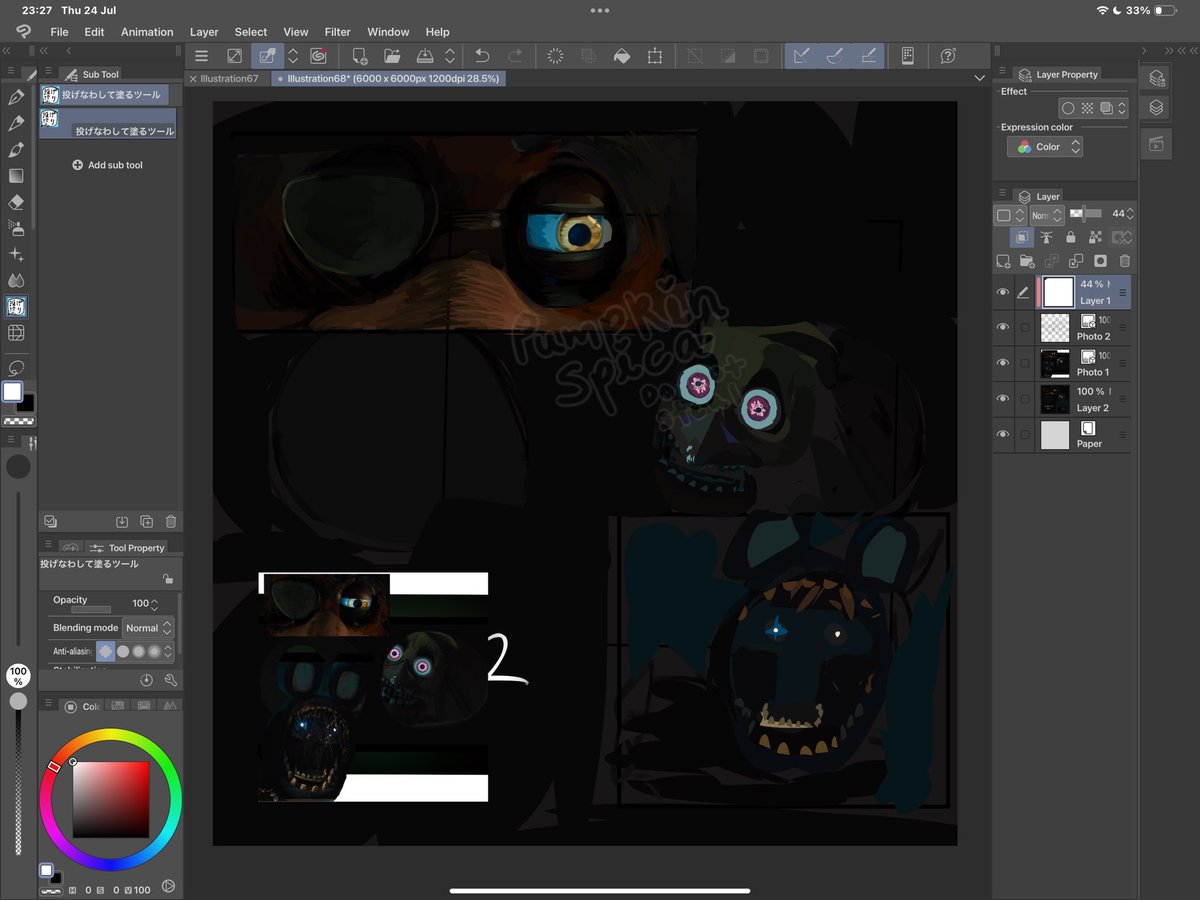Viewport: 1200px width, 900px height.
Task: Create a new raster layer
Action: point(1003,261)
